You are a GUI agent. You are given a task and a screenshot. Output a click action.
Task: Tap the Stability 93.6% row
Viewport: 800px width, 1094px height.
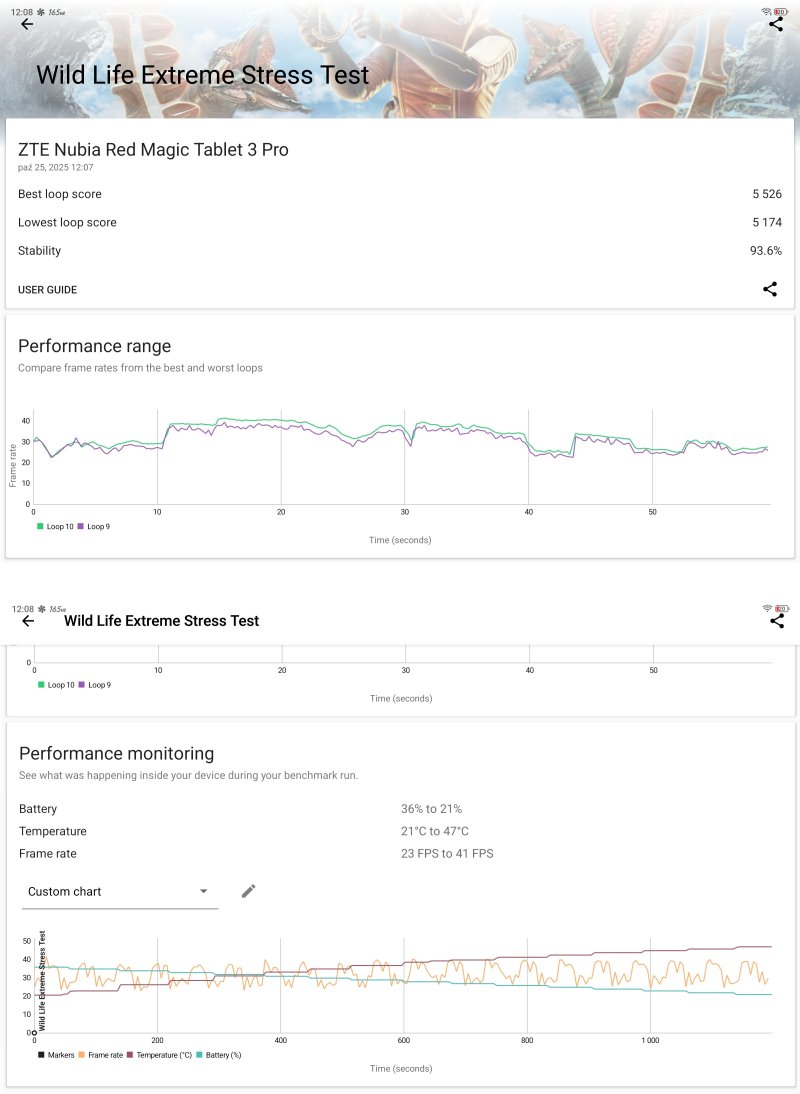coord(400,251)
